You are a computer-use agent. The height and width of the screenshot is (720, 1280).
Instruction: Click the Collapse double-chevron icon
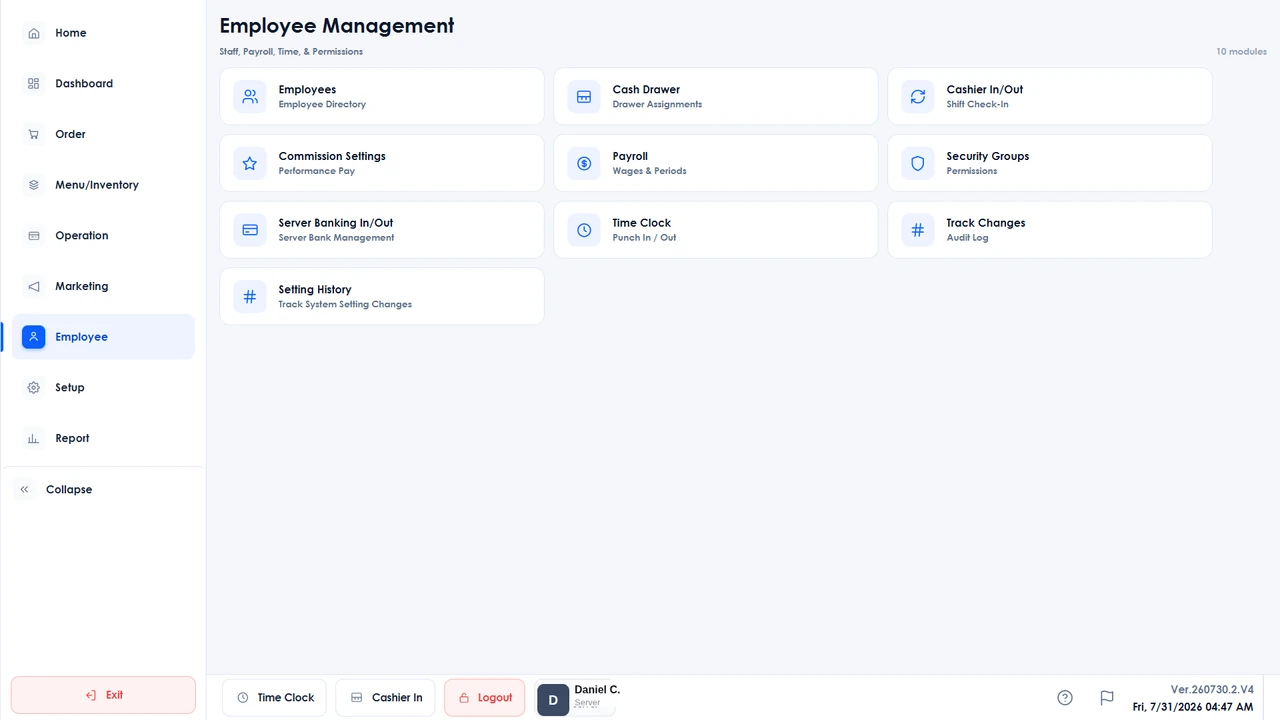(x=25, y=490)
